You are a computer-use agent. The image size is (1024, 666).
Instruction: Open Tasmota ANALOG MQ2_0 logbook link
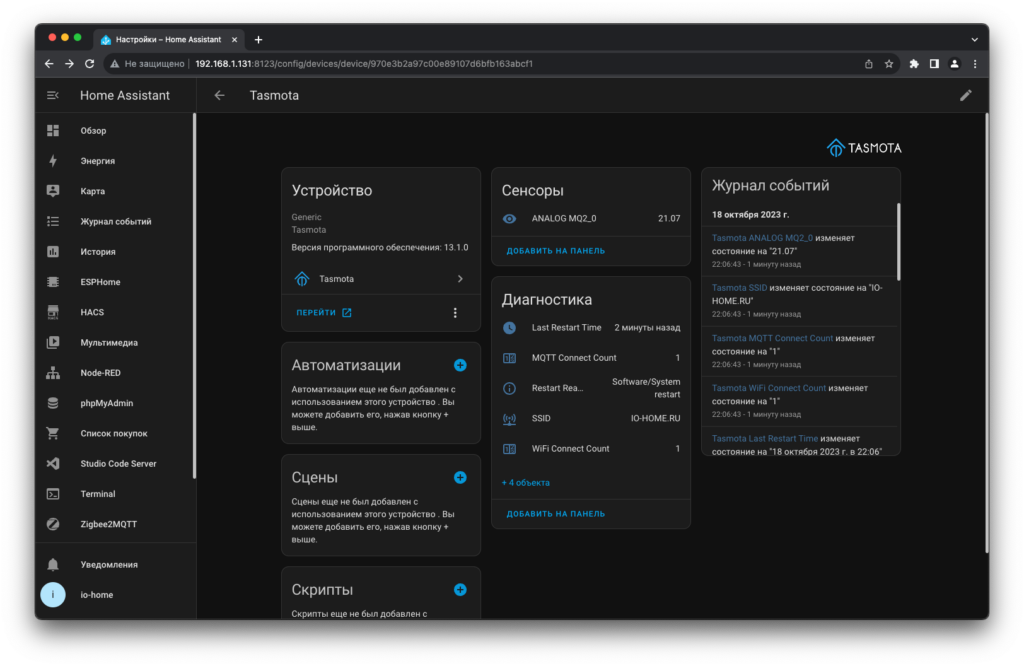pyautogui.click(x=762, y=238)
